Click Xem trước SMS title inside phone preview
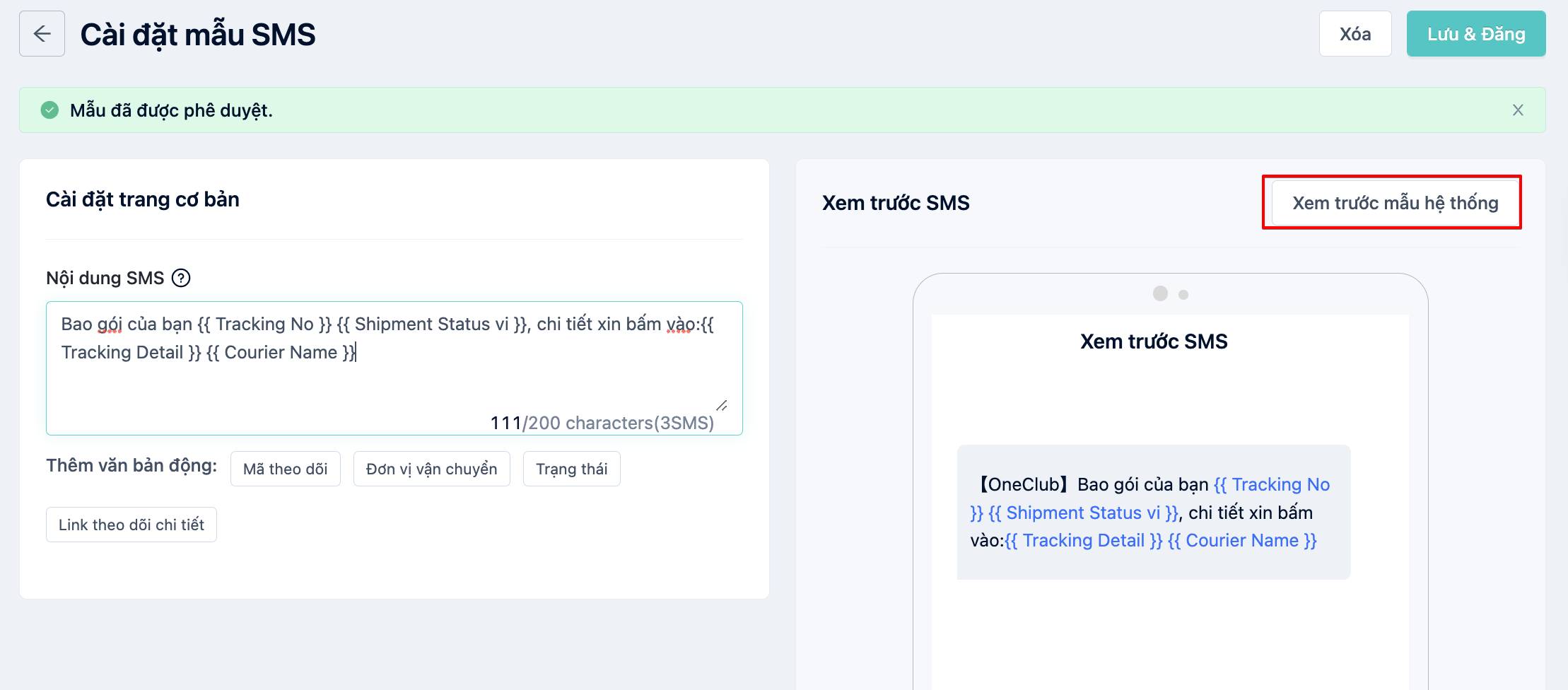1568x690 pixels. (1154, 341)
